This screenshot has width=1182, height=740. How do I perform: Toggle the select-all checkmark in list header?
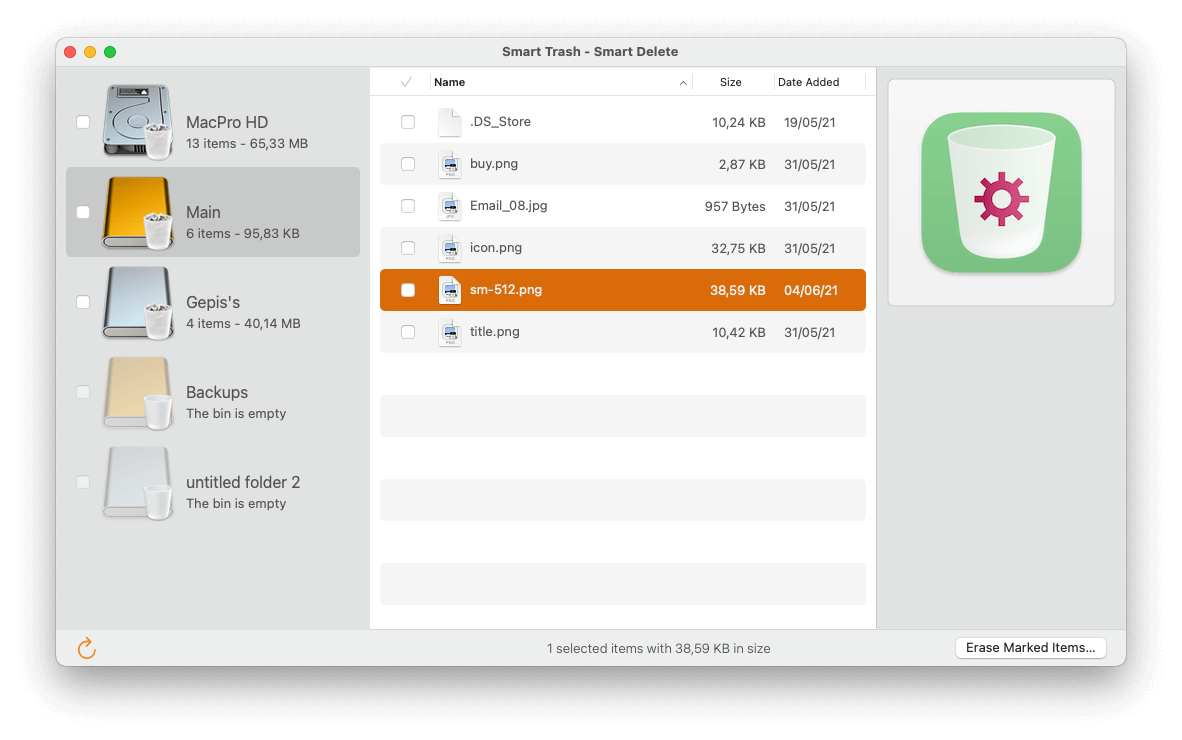pyautogui.click(x=407, y=82)
